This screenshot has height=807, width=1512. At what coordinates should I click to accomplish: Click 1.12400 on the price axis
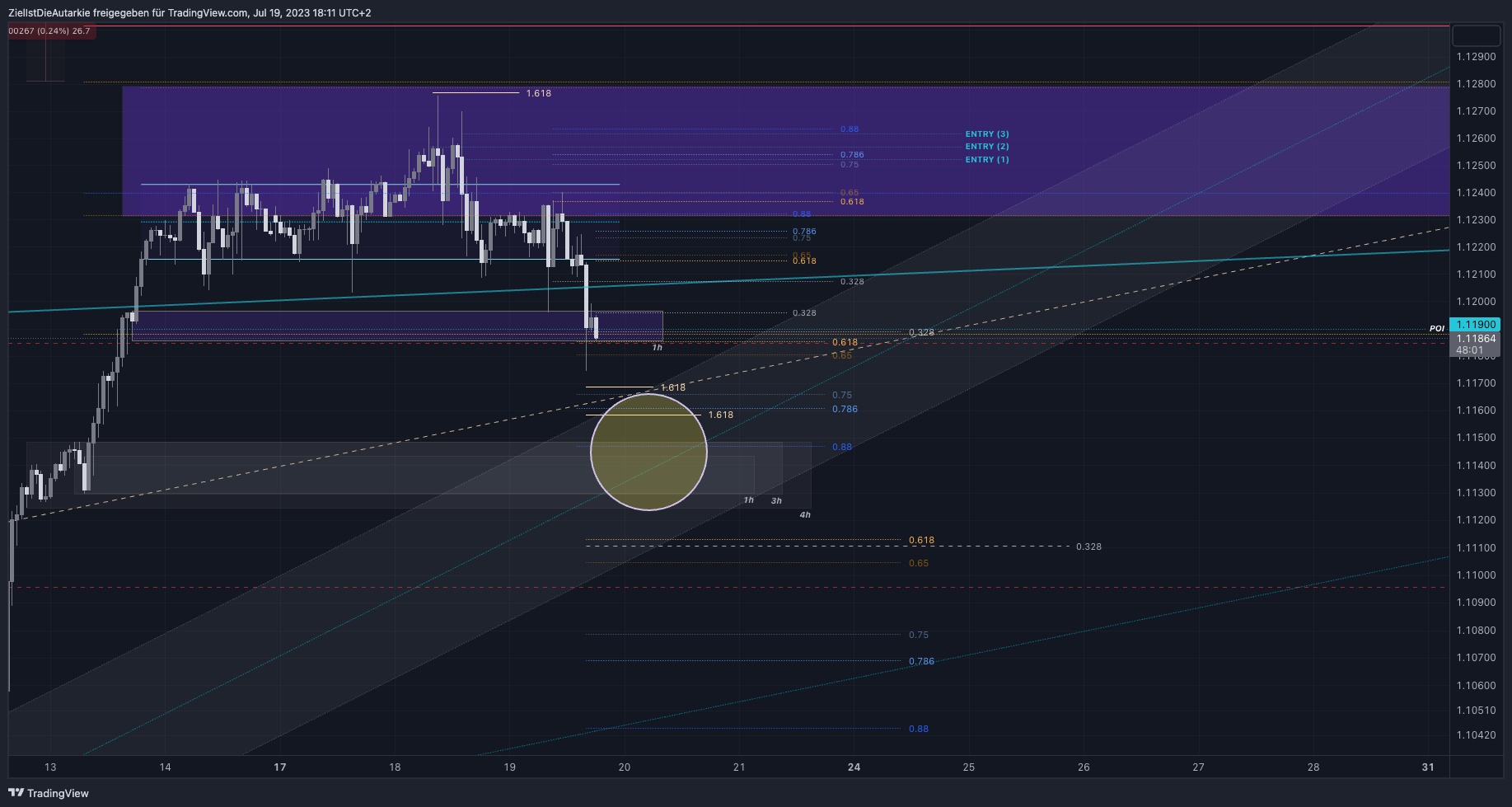[1476, 193]
